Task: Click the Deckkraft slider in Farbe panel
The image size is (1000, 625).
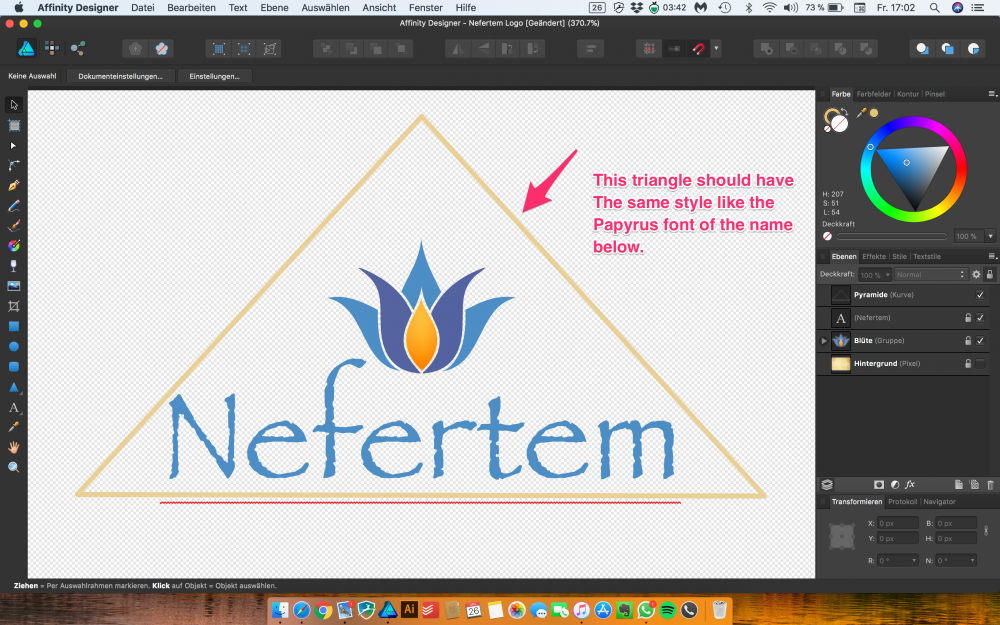Action: tap(885, 236)
